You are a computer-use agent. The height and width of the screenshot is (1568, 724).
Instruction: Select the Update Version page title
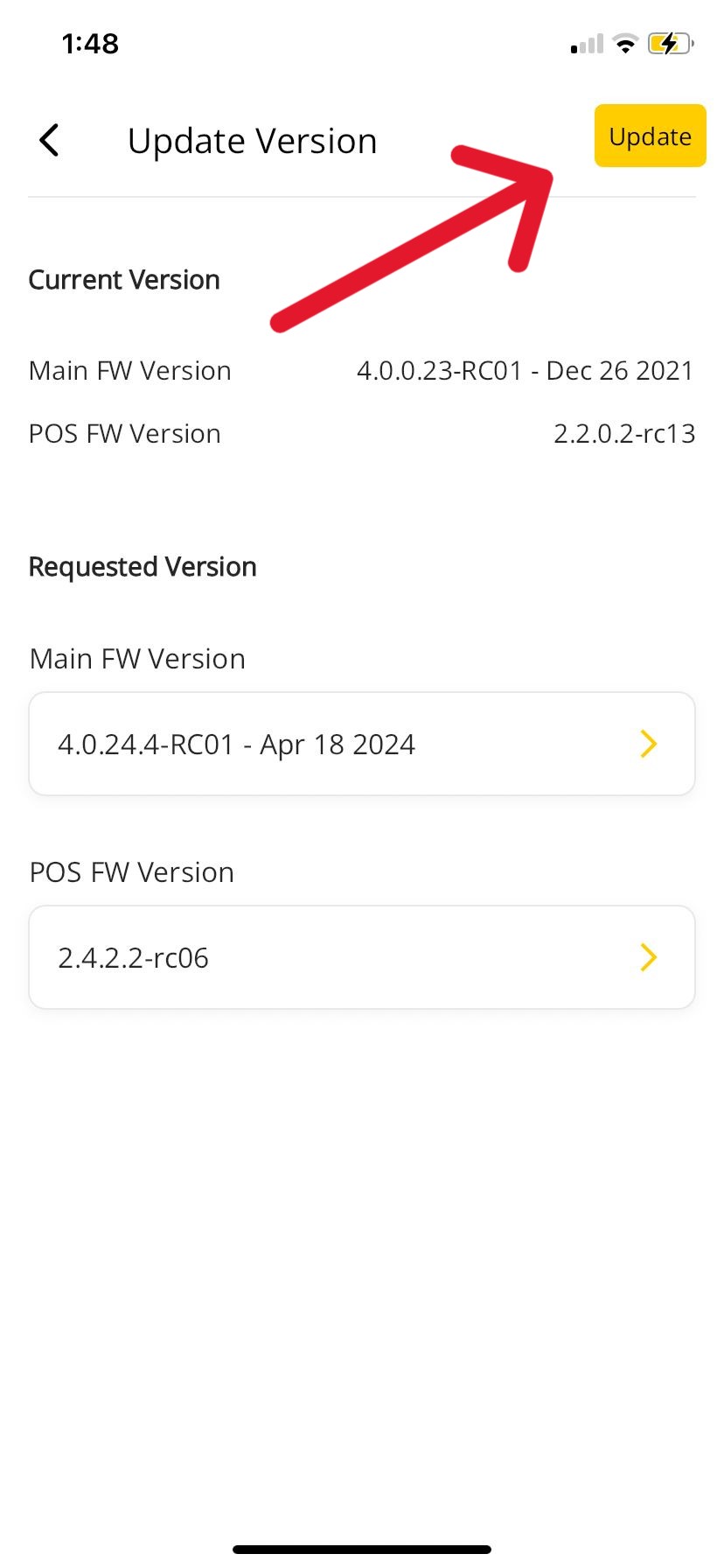(x=252, y=140)
